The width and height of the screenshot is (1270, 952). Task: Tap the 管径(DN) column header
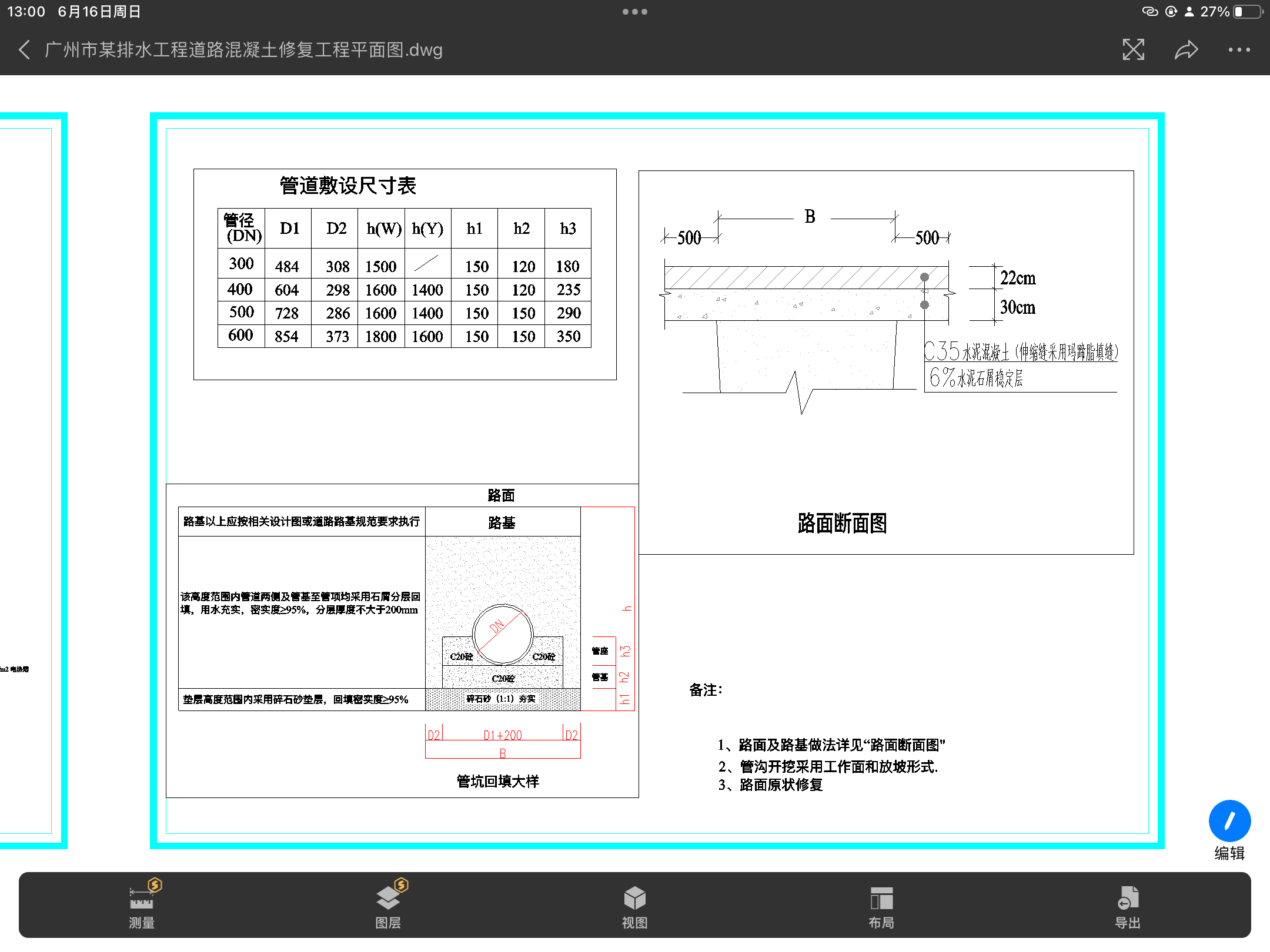coord(242,228)
